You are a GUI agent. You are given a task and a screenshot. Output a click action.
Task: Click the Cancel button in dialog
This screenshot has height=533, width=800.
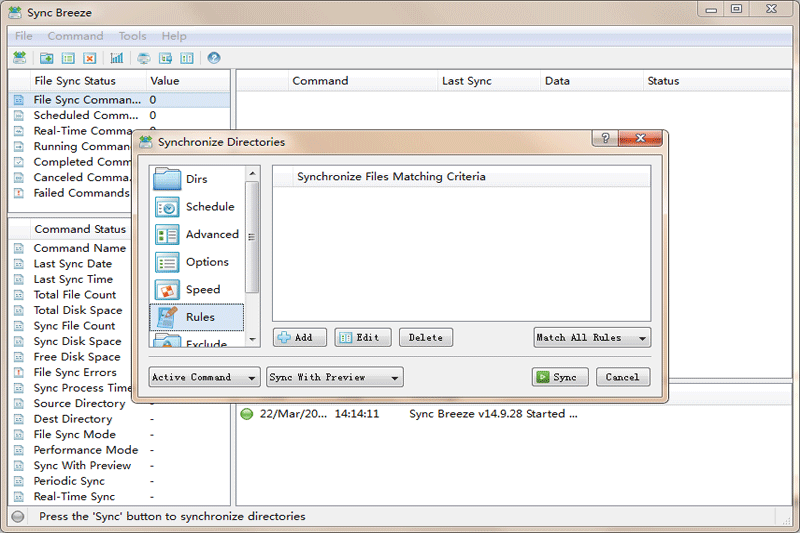[x=623, y=377]
